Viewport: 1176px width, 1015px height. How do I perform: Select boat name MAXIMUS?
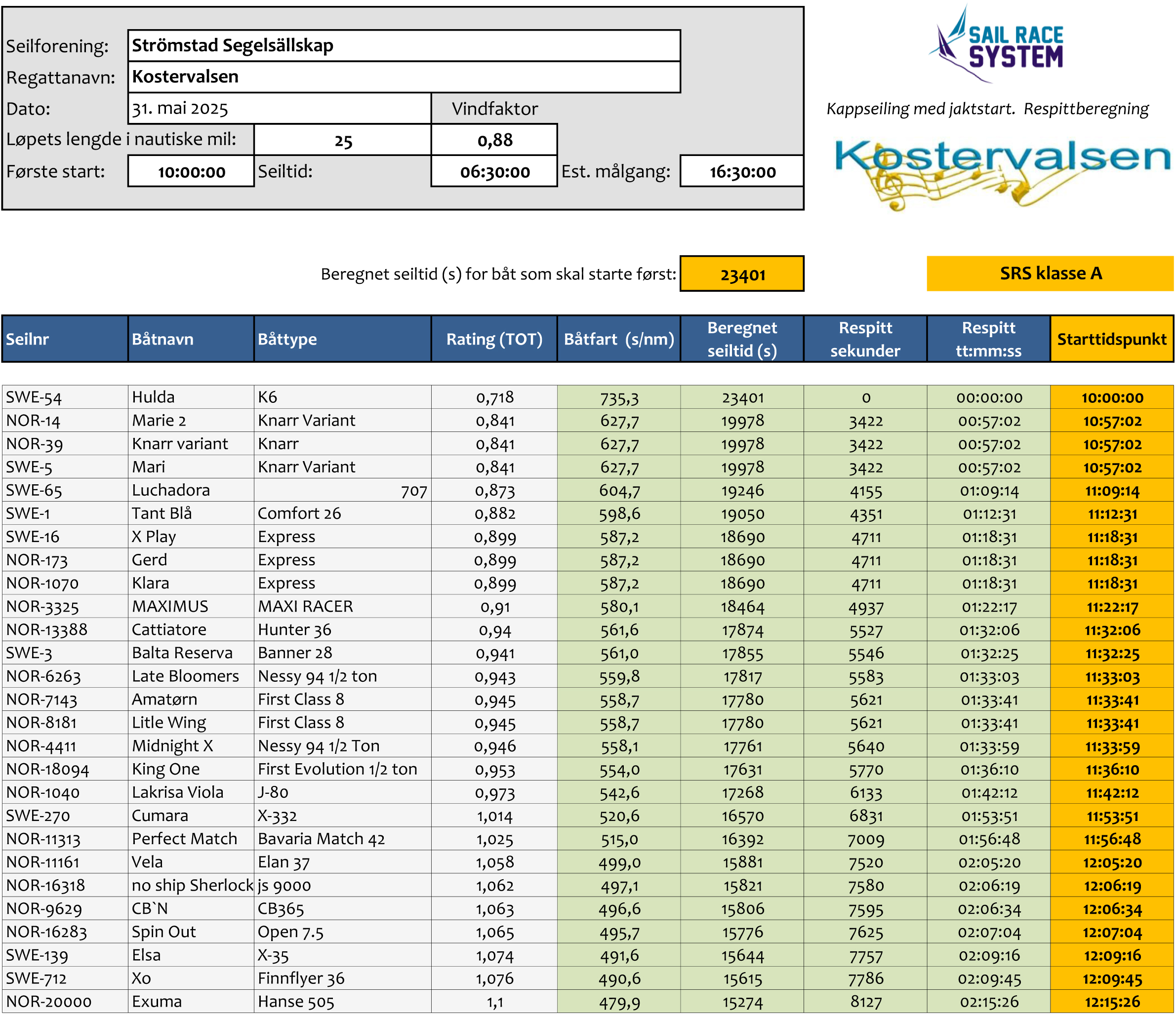coord(191,607)
